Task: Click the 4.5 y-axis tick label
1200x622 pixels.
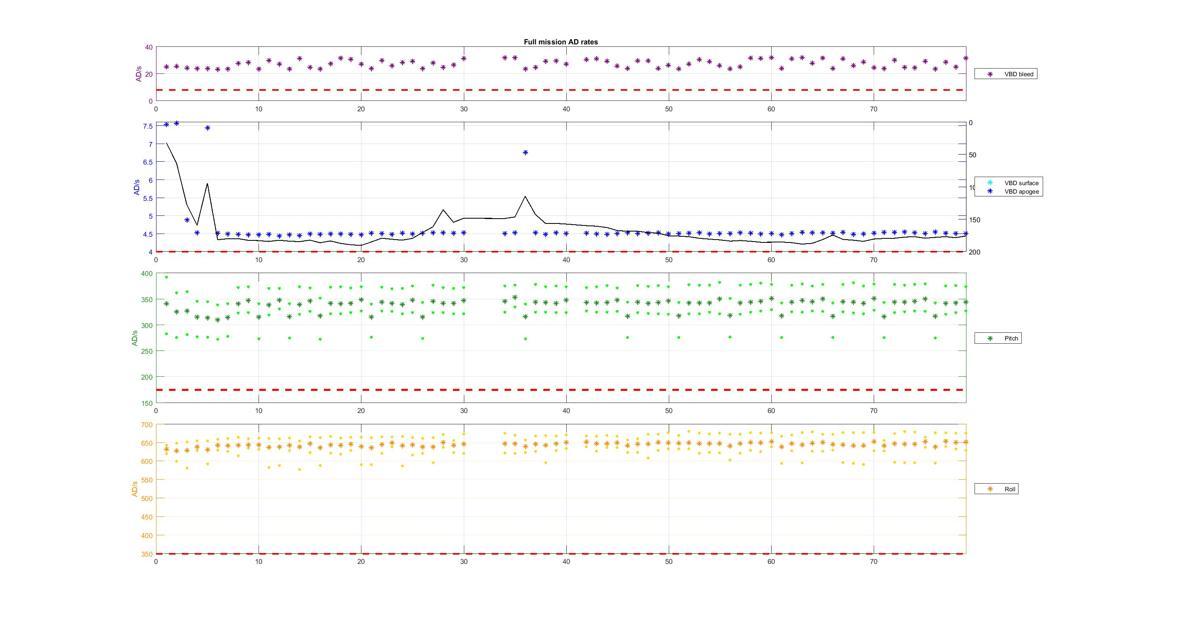Action: [x=148, y=234]
